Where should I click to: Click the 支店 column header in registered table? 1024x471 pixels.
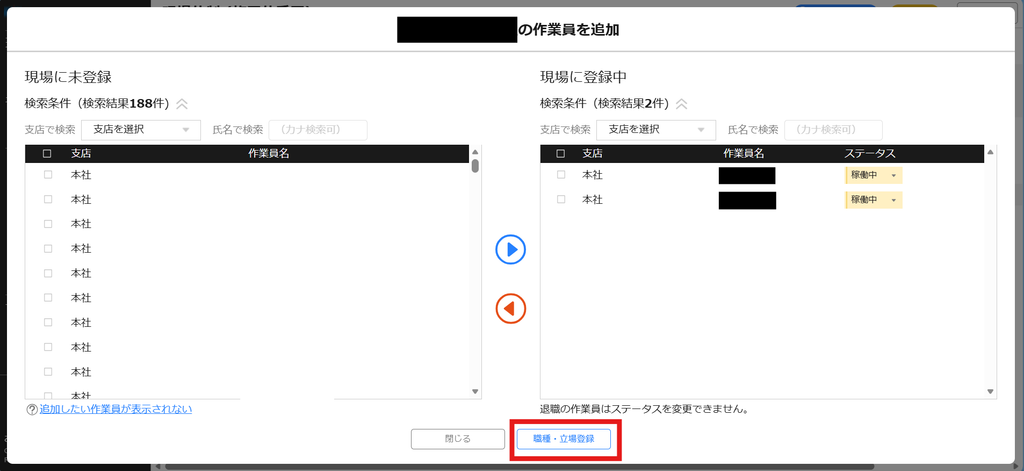[x=592, y=154]
